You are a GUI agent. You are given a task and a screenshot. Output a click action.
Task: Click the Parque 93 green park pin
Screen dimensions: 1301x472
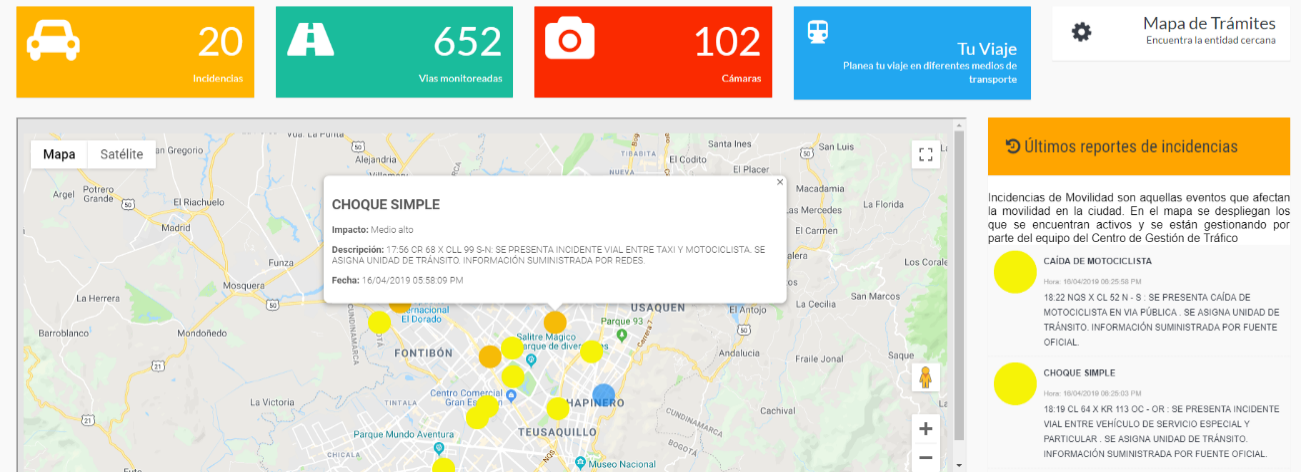point(620,336)
